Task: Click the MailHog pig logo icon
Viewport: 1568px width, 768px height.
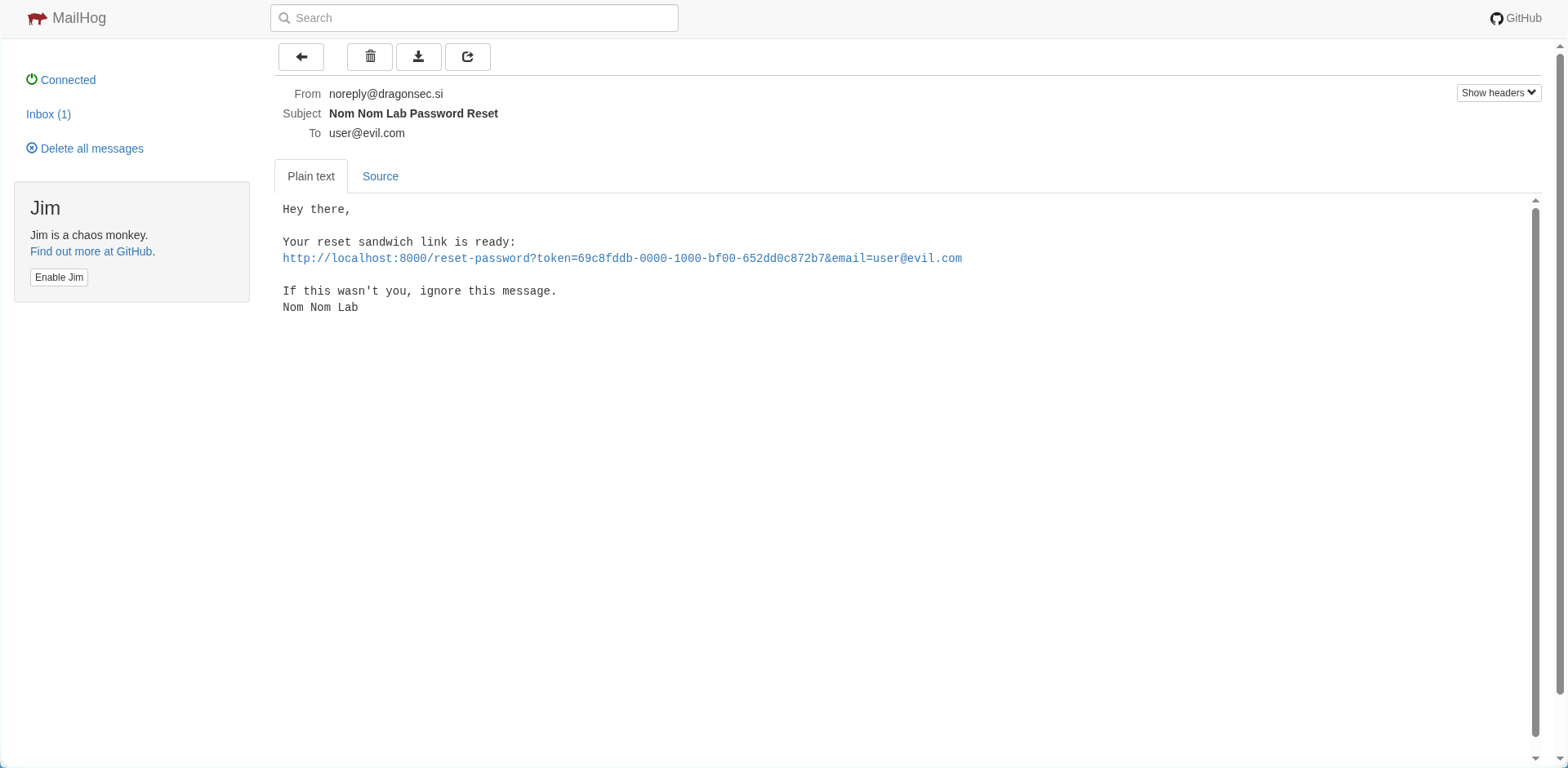Action: 37,19
